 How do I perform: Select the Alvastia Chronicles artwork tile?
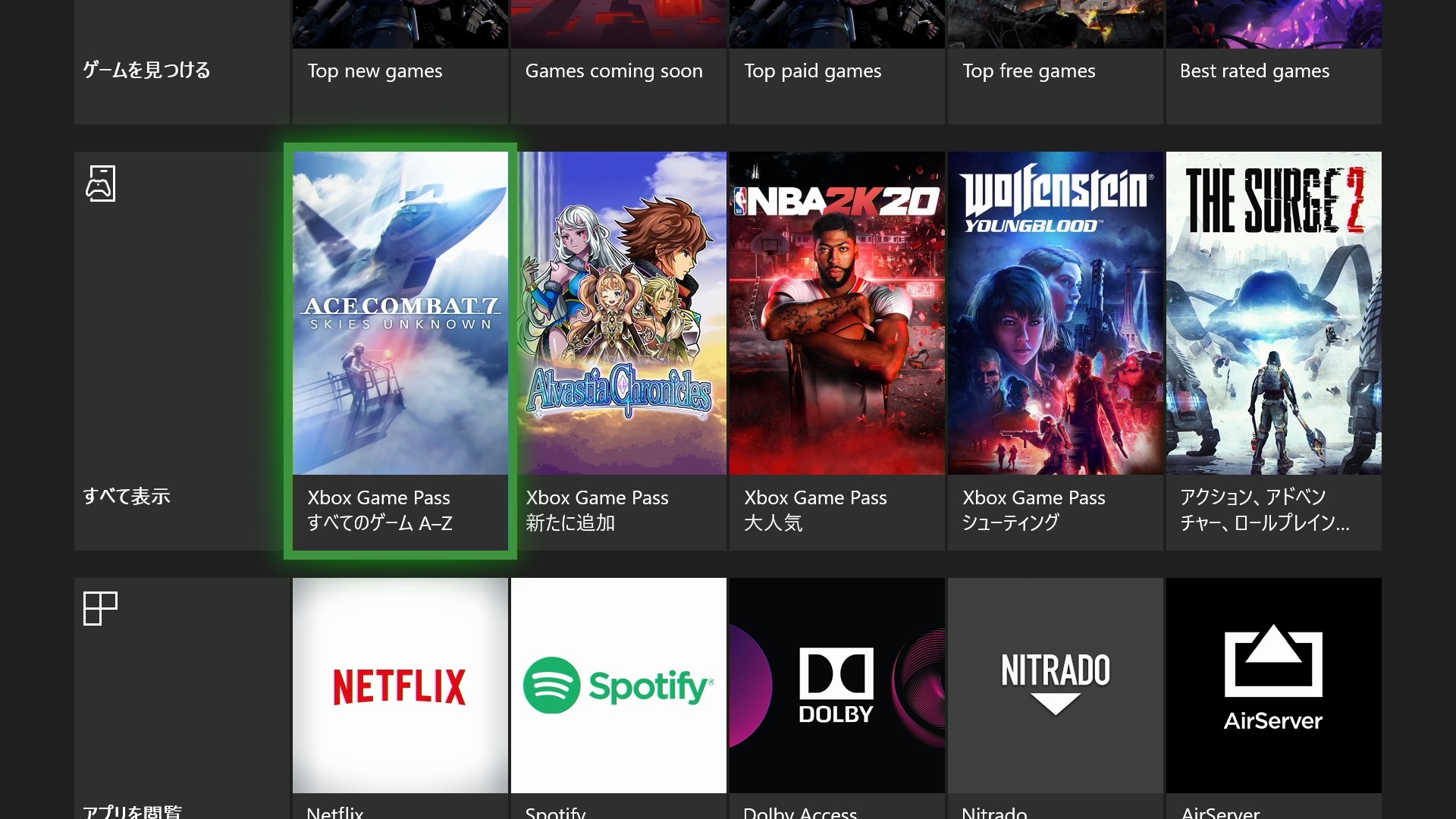(618, 312)
